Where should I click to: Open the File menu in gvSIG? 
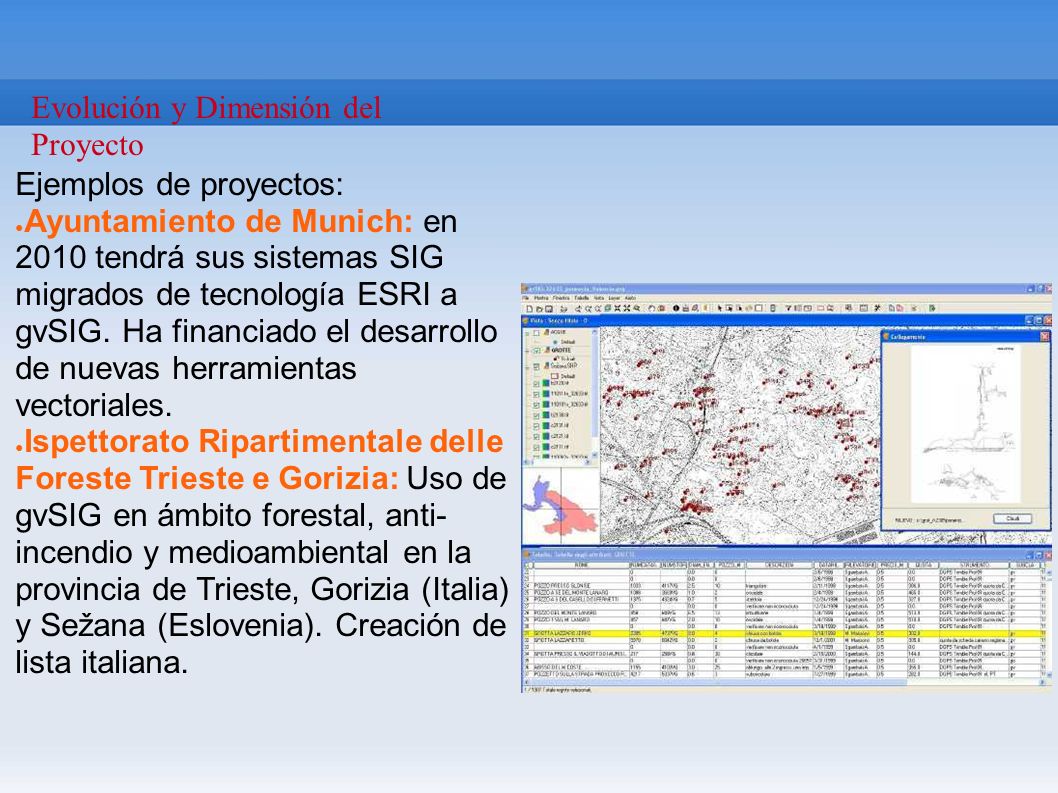click(x=526, y=298)
